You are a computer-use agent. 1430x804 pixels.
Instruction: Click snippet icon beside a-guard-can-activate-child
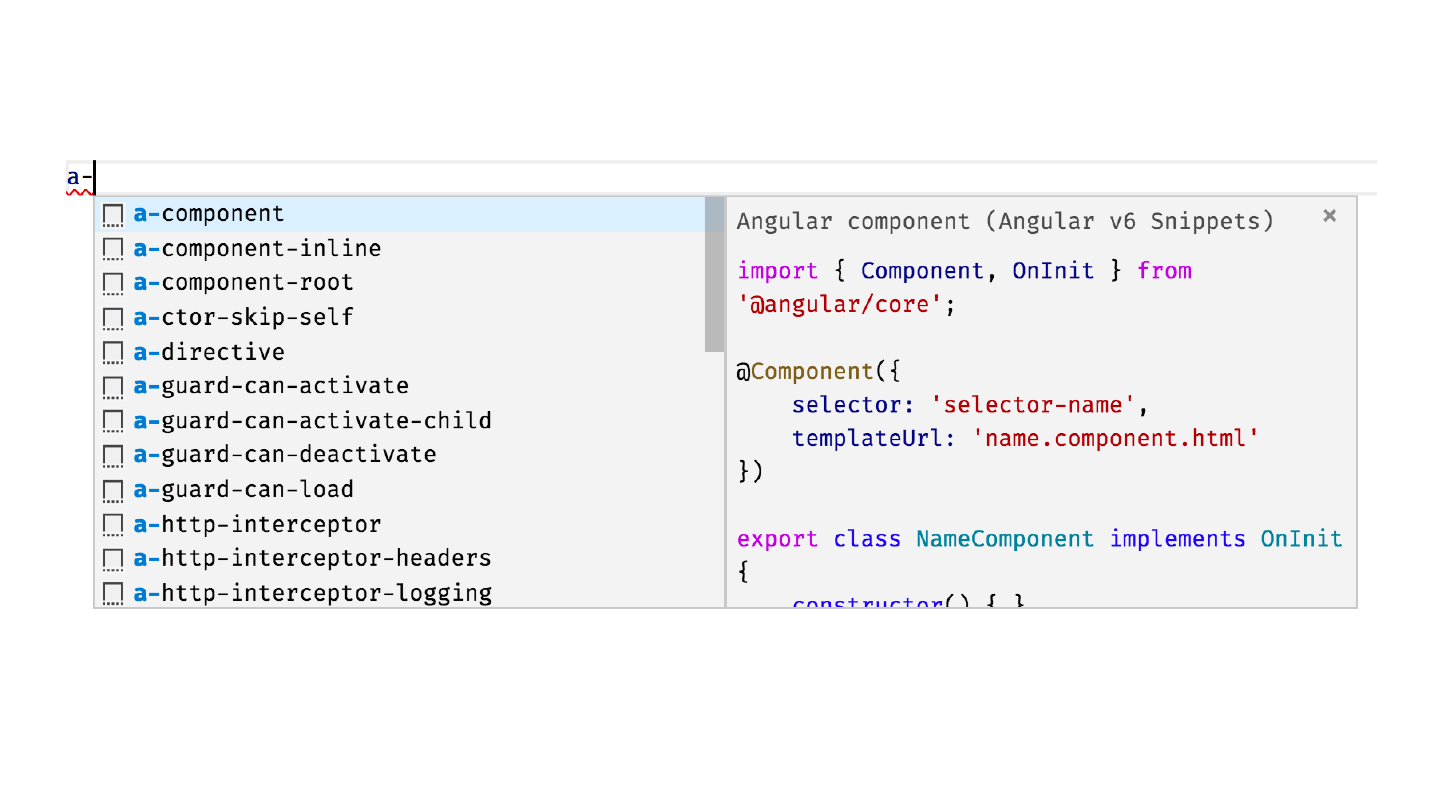click(x=114, y=422)
